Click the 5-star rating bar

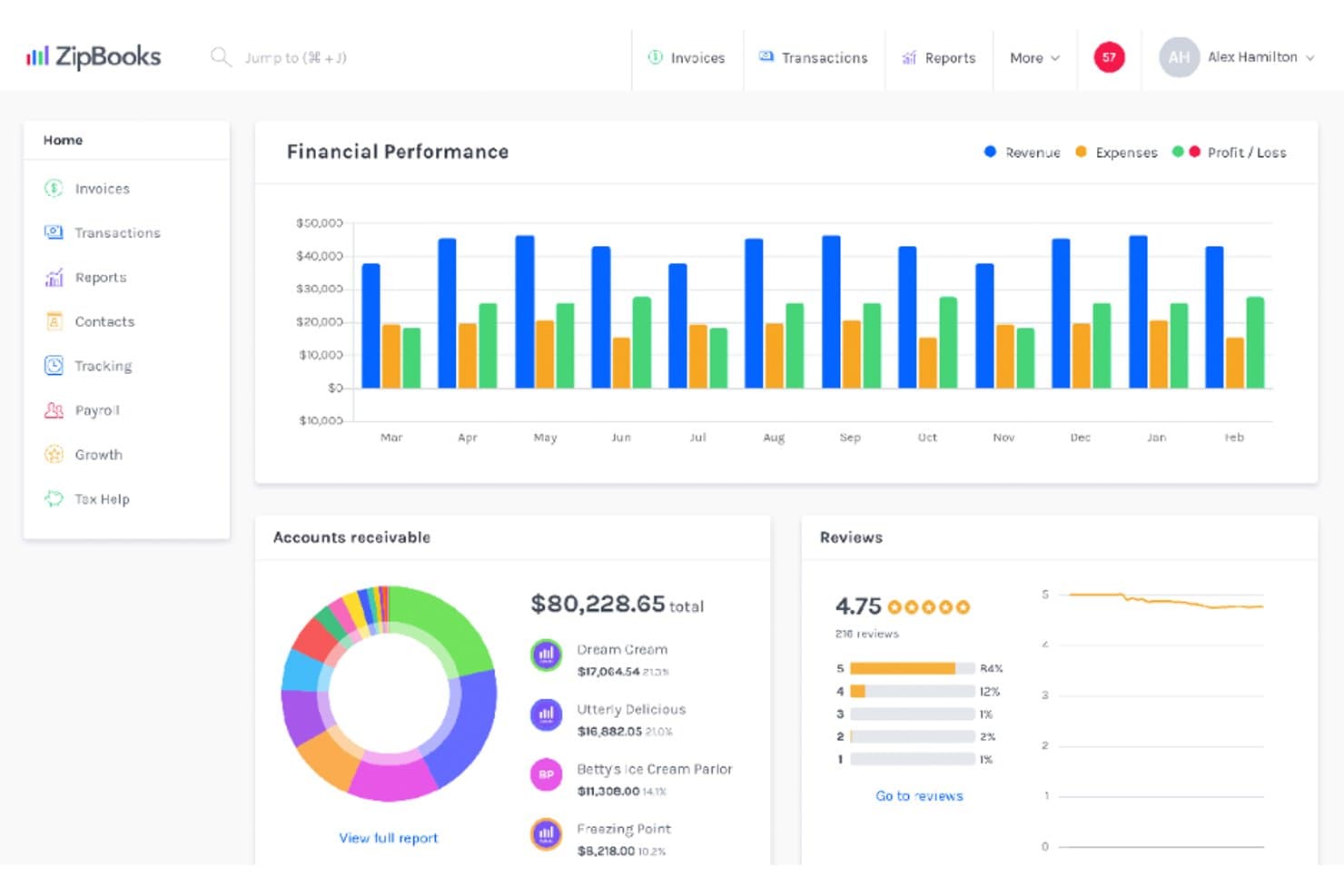point(913,668)
